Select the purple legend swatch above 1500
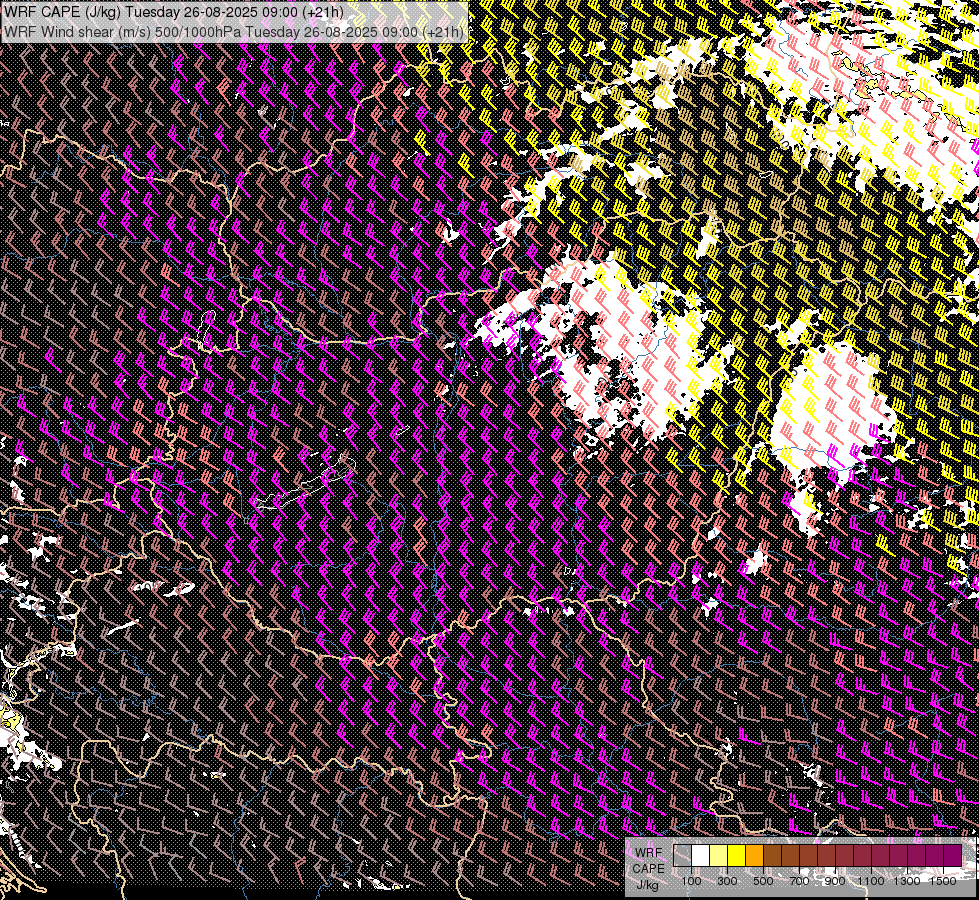Screen dimensions: 979x900 tap(953, 856)
